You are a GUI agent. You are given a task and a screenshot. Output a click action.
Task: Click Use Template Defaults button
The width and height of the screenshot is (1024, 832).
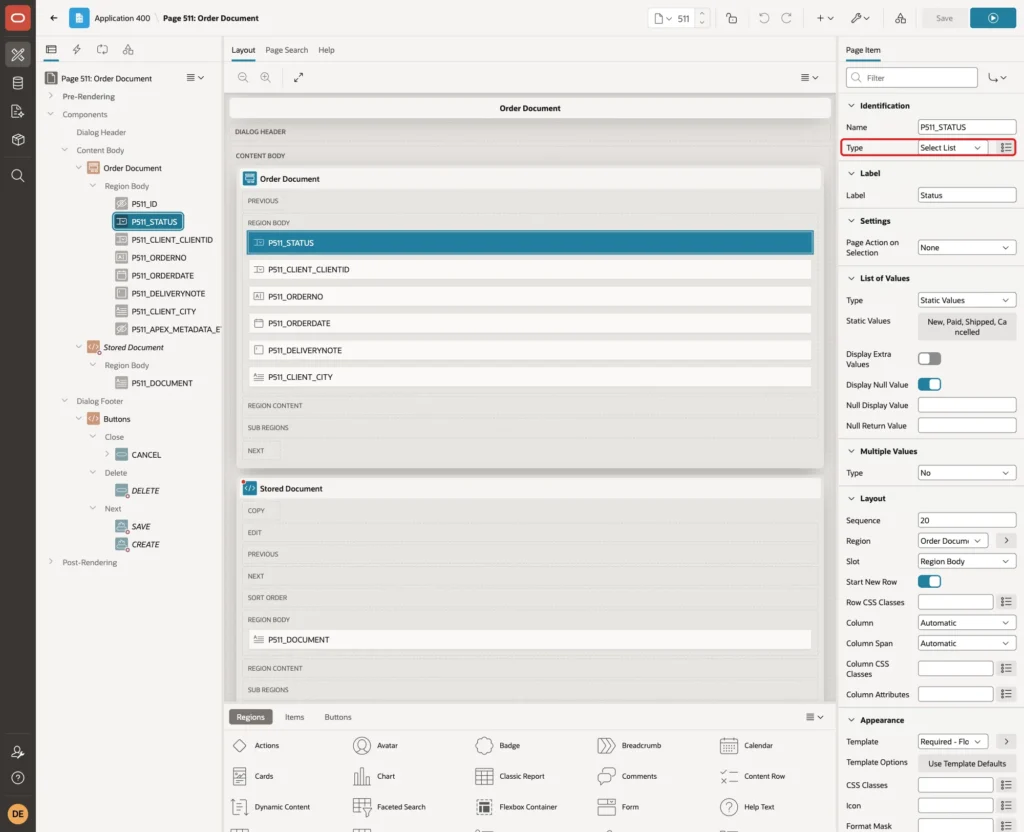(x=967, y=763)
